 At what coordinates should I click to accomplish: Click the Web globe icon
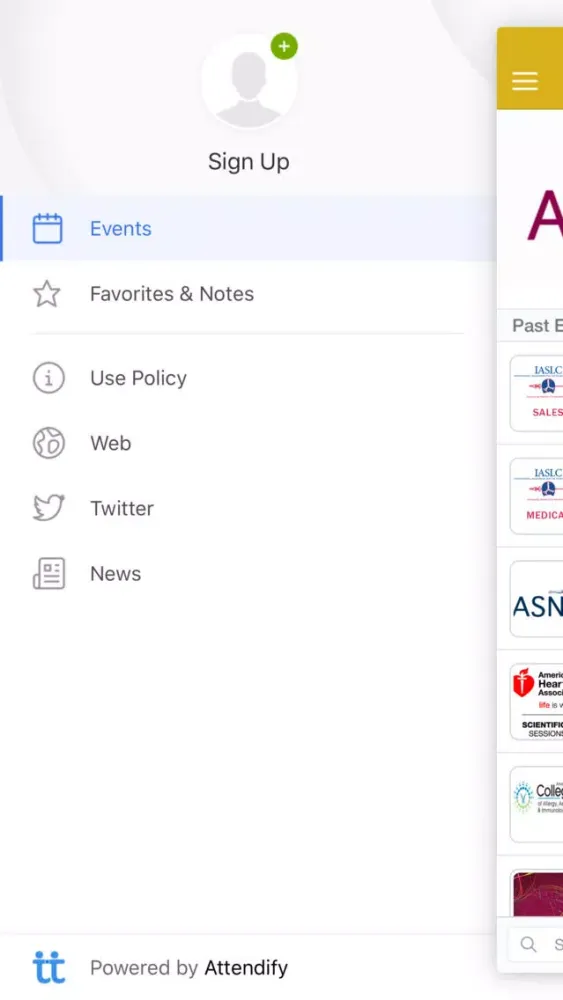point(48,443)
